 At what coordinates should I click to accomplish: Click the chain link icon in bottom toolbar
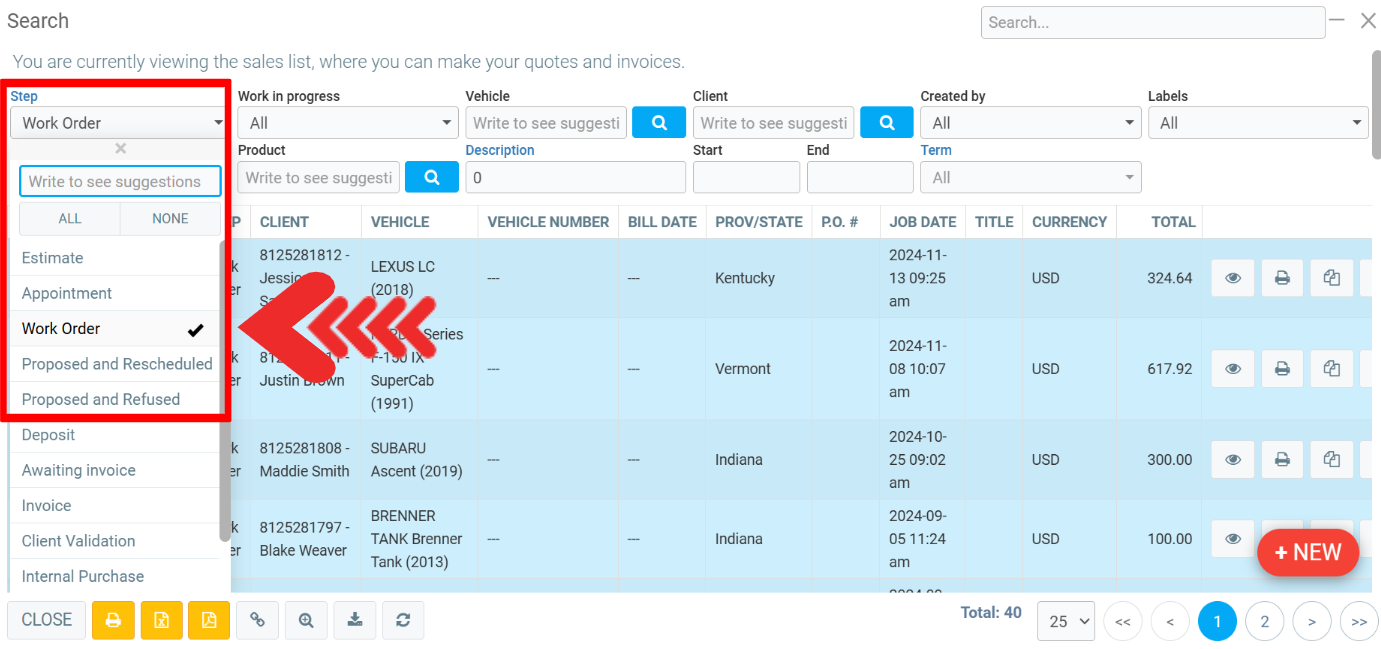pyautogui.click(x=257, y=620)
